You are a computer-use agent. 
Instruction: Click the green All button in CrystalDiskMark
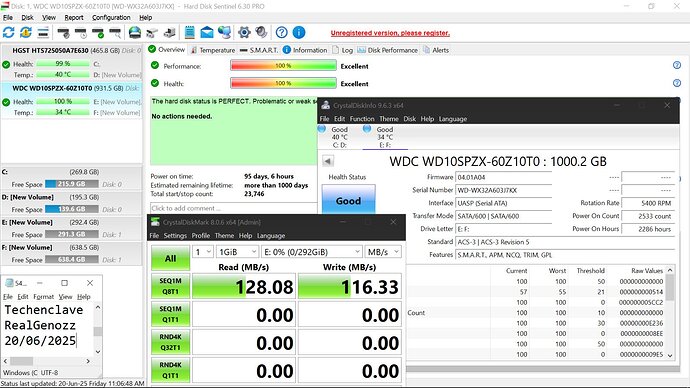click(170, 258)
